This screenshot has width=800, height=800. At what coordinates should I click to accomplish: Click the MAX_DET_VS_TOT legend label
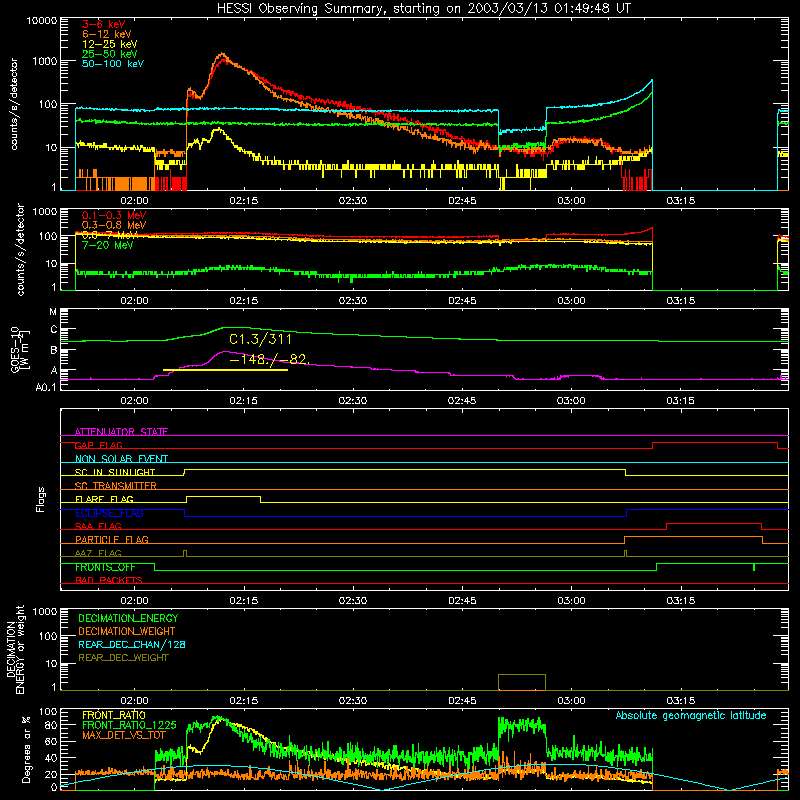click(x=124, y=735)
